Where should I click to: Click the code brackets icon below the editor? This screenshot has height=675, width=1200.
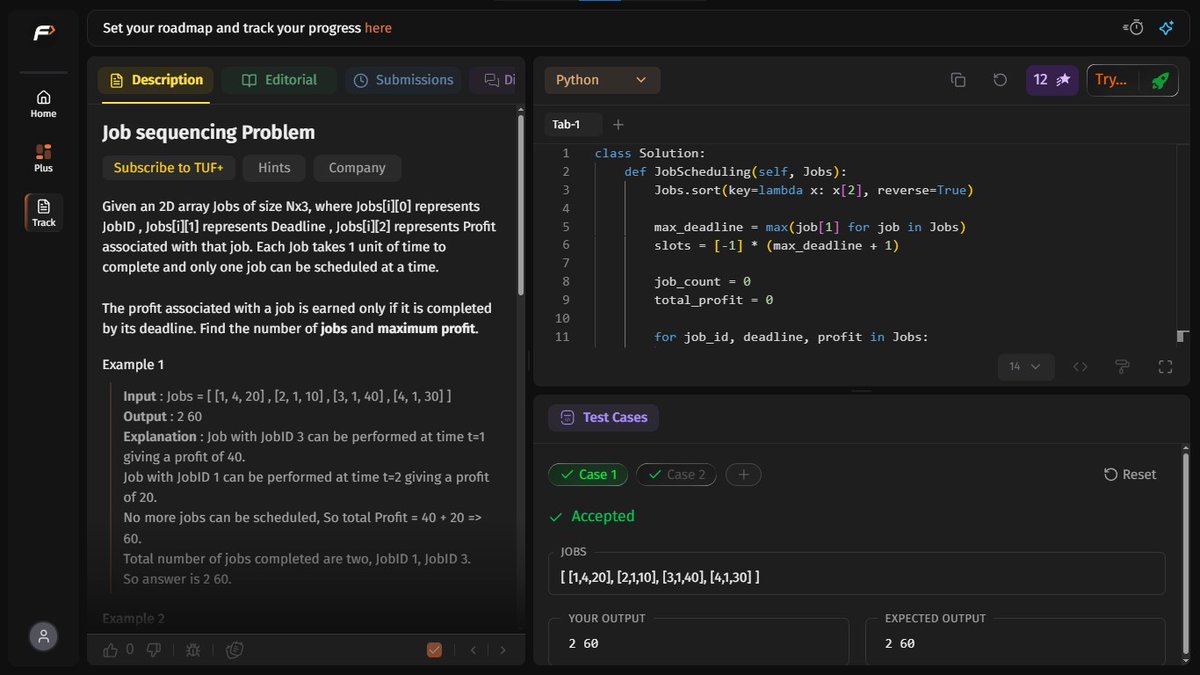pos(1080,367)
